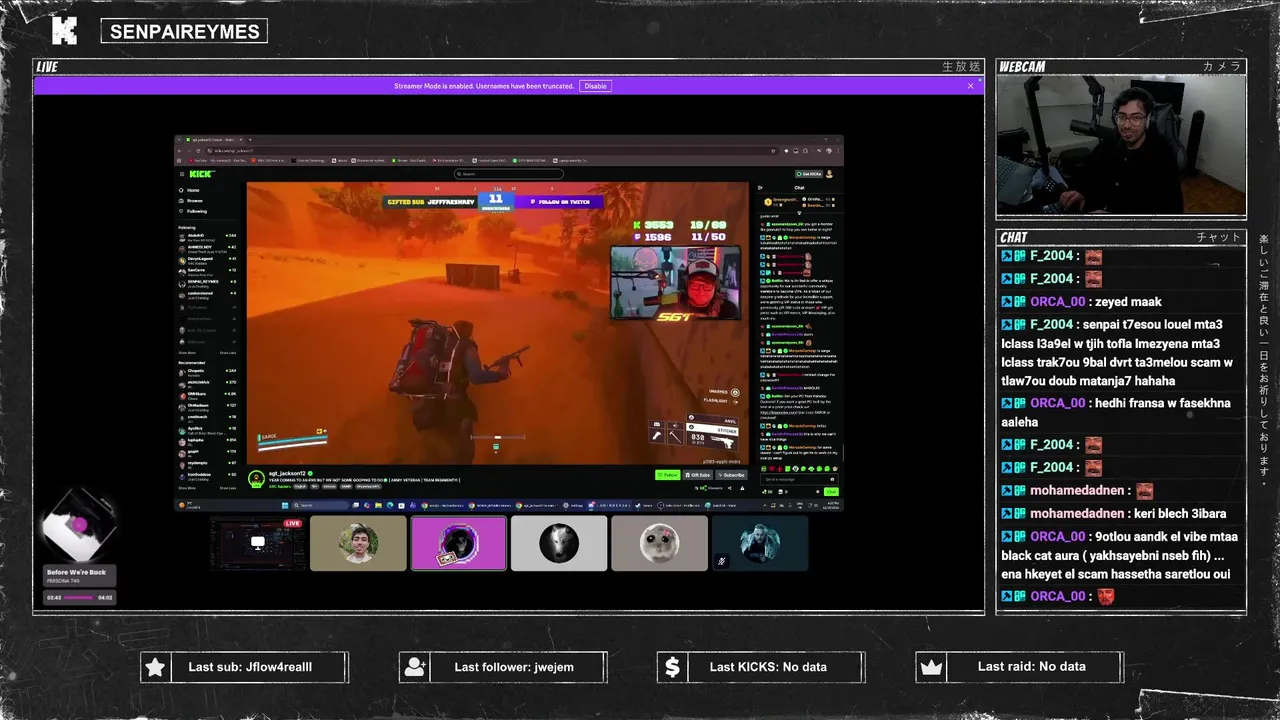
Task: Click Follow on Twitch banner in stream
Action: (559, 202)
